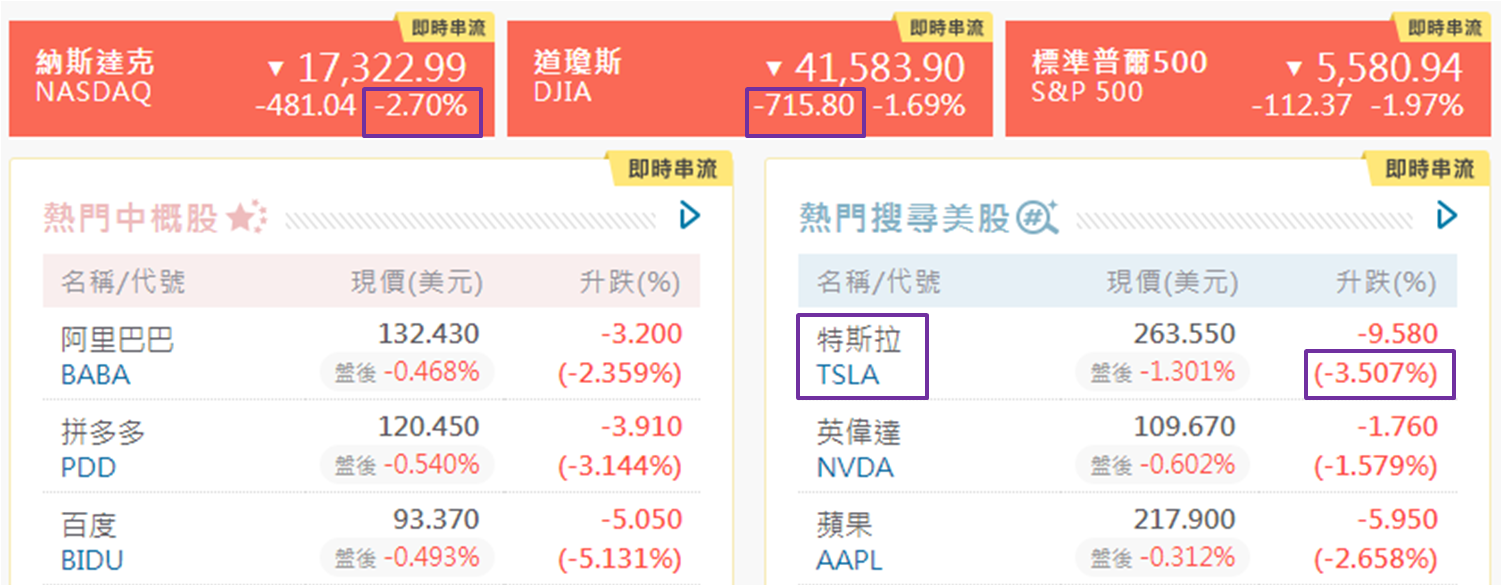Click the 現價(美元) header in 熱門搜尋美股 table
The image size is (1502, 586).
point(1172,283)
